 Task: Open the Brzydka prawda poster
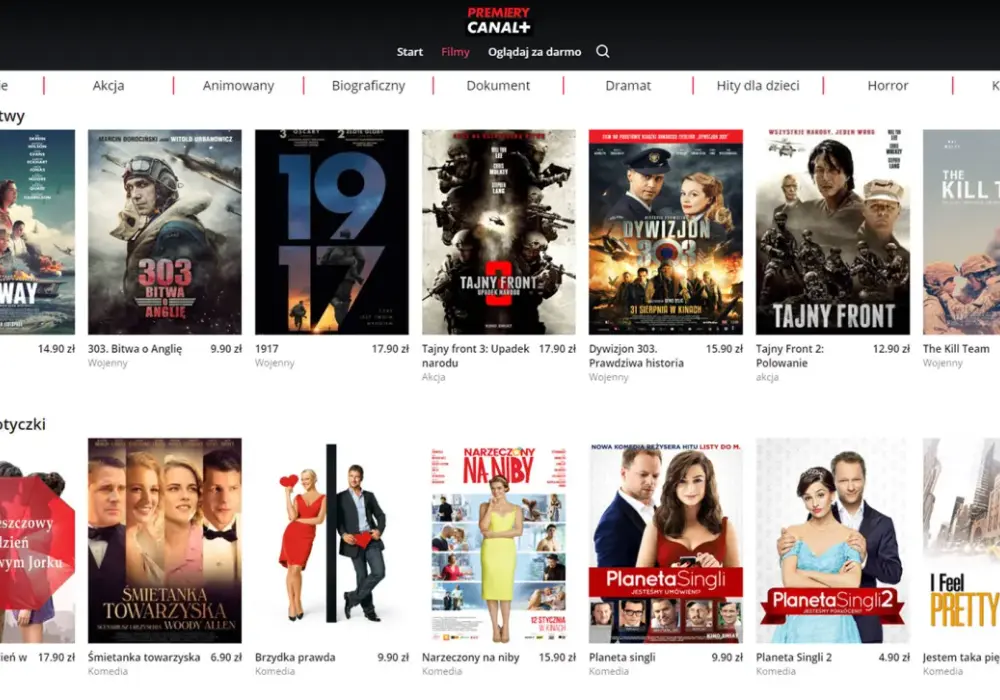click(332, 541)
